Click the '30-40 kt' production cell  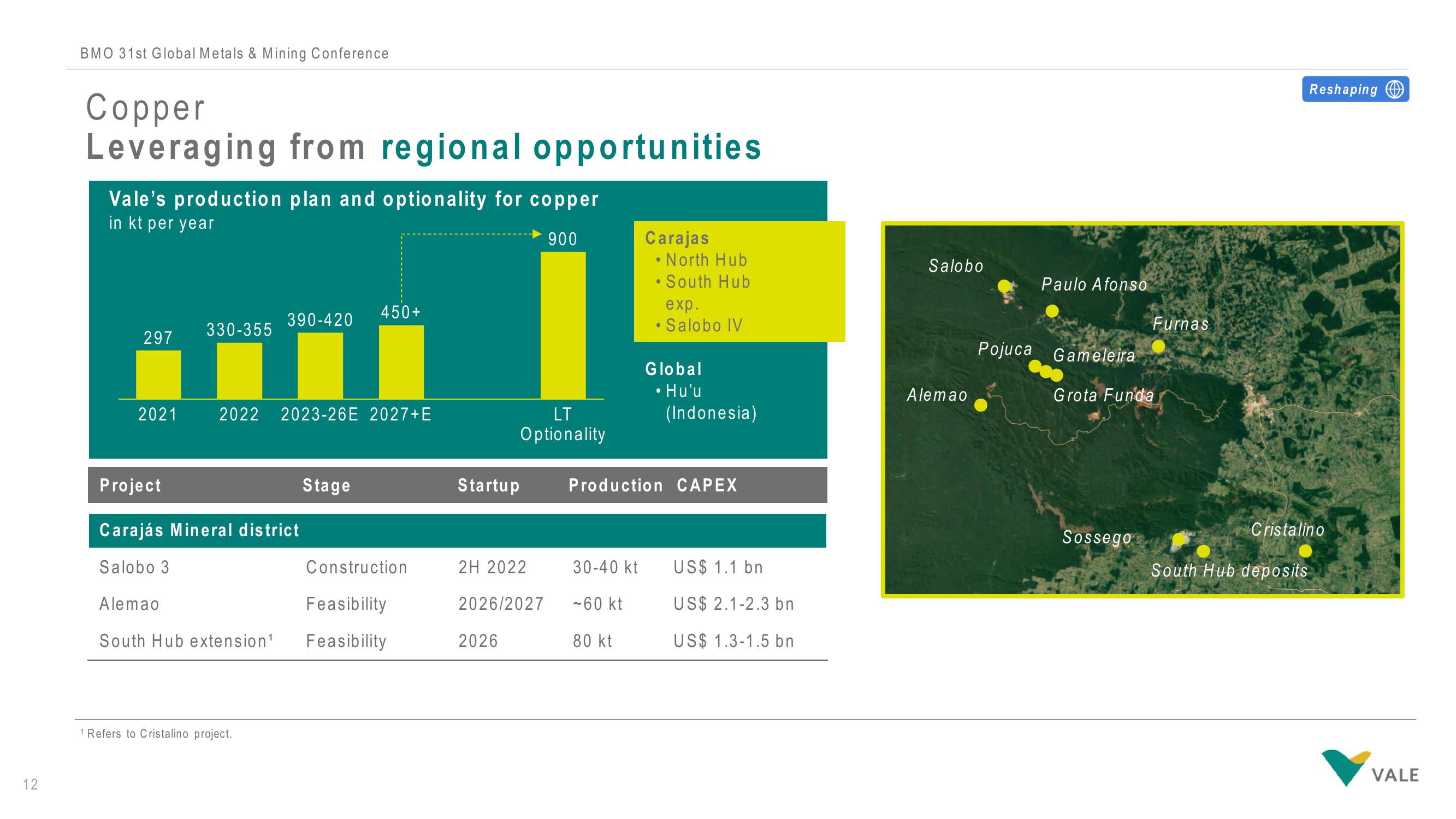click(x=605, y=567)
